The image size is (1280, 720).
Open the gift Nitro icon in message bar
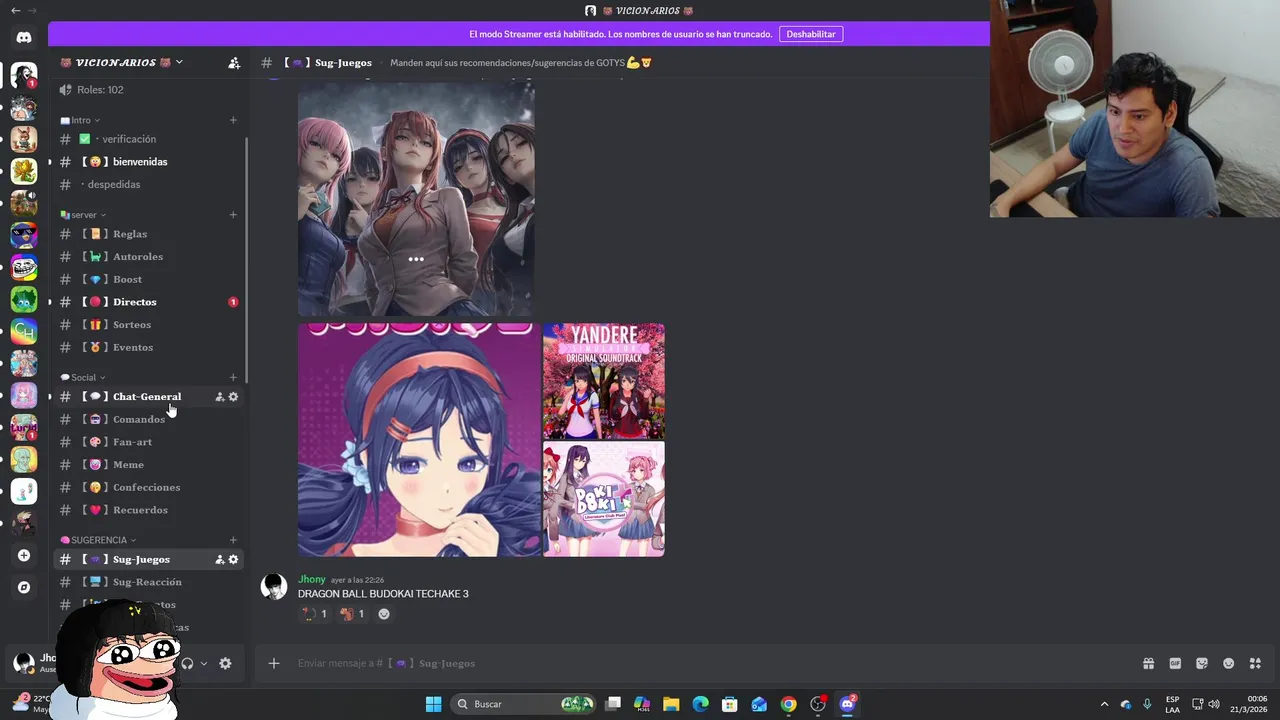[1148, 663]
